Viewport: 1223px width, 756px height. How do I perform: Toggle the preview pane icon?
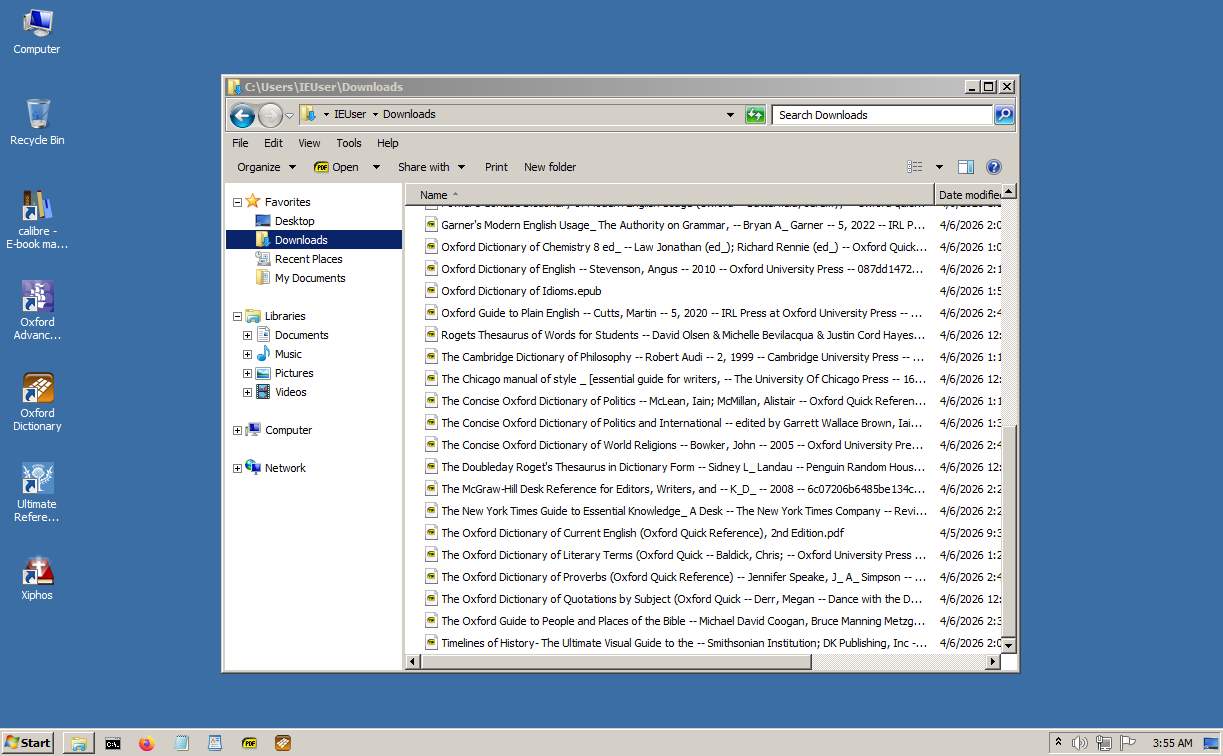coord(966,167)
